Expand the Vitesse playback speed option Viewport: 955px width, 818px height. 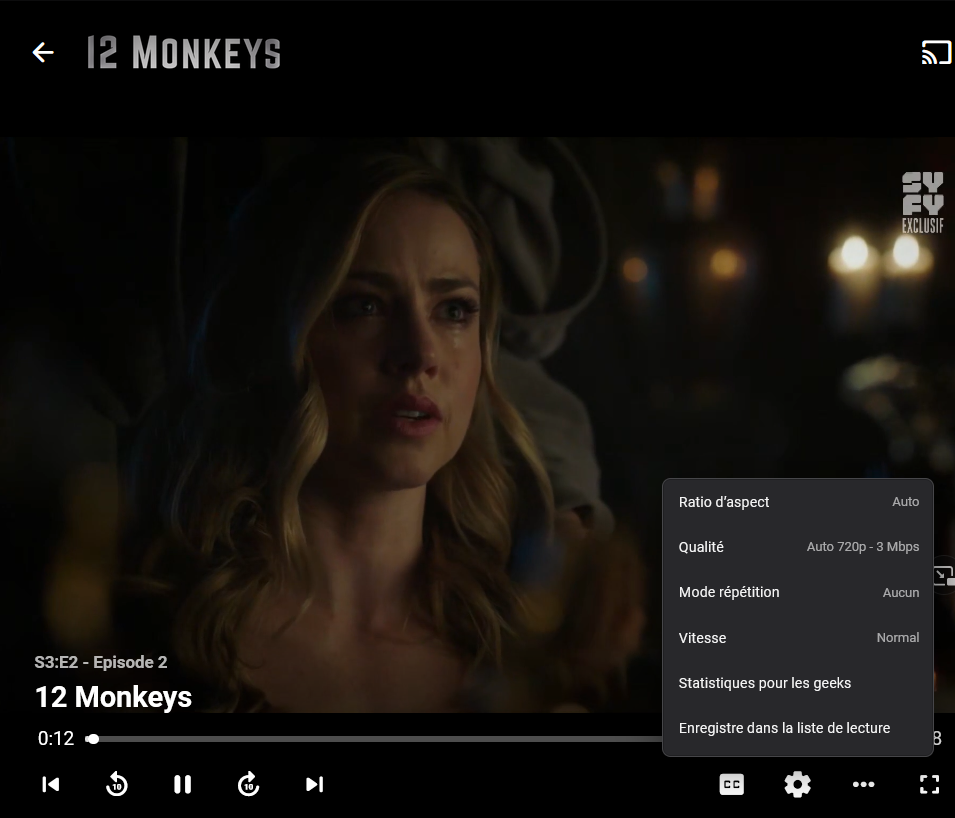[797, 638]
